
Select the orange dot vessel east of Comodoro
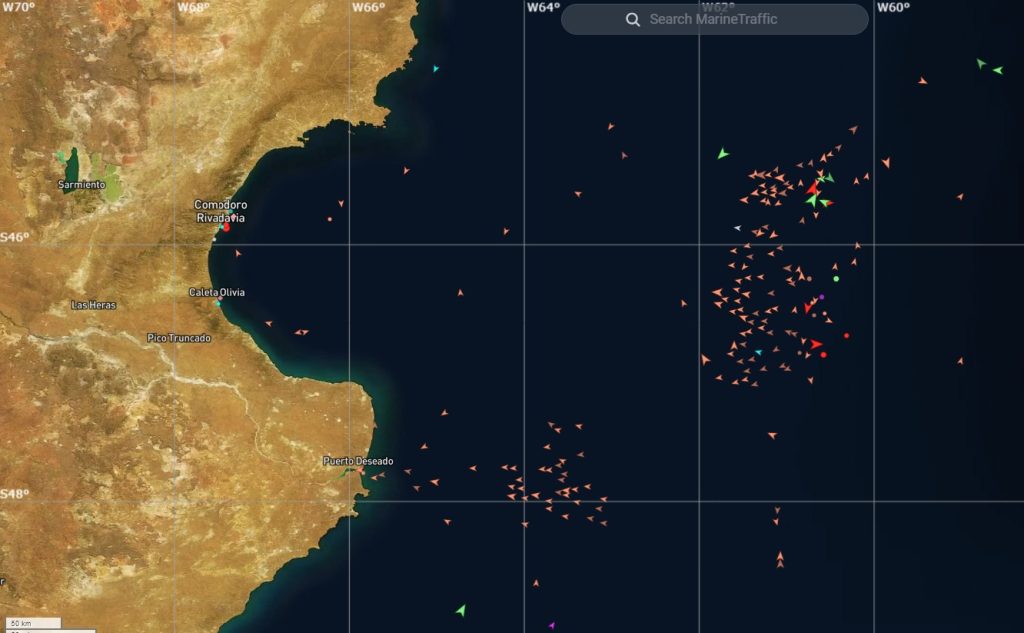click(329, 218)
